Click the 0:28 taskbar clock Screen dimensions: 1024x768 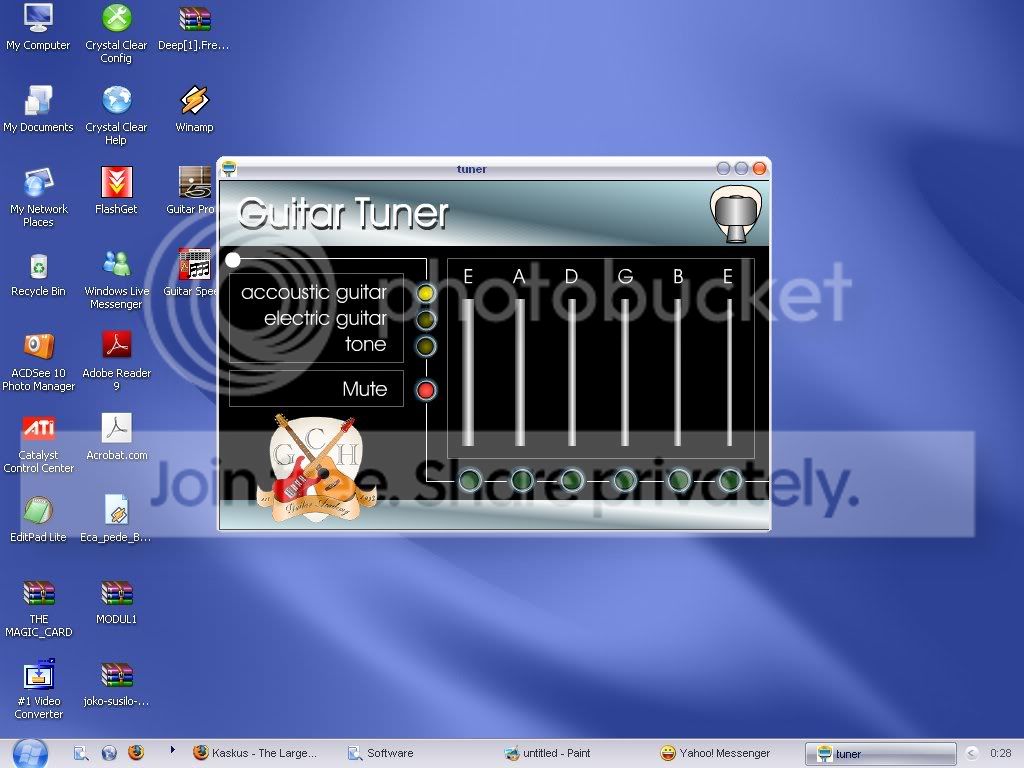tap(1000, 753)
